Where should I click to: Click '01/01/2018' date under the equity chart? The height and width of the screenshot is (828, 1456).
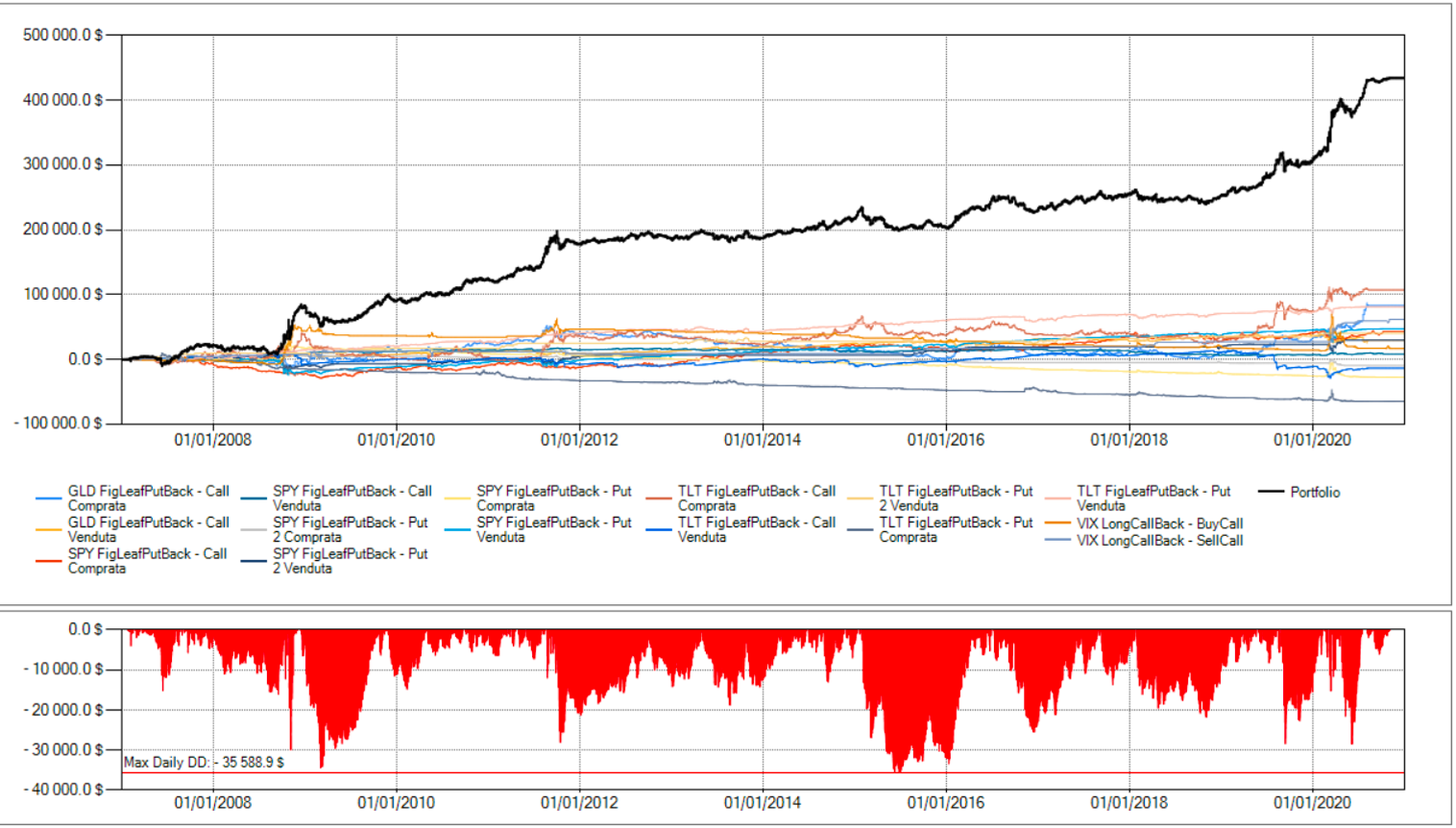tap(1129, 440)
